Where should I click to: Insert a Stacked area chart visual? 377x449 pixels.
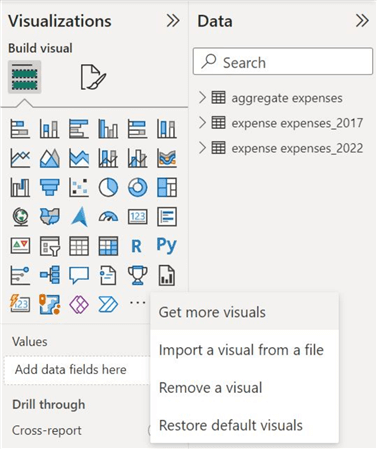pyautogui.click(x=79, y=158)
